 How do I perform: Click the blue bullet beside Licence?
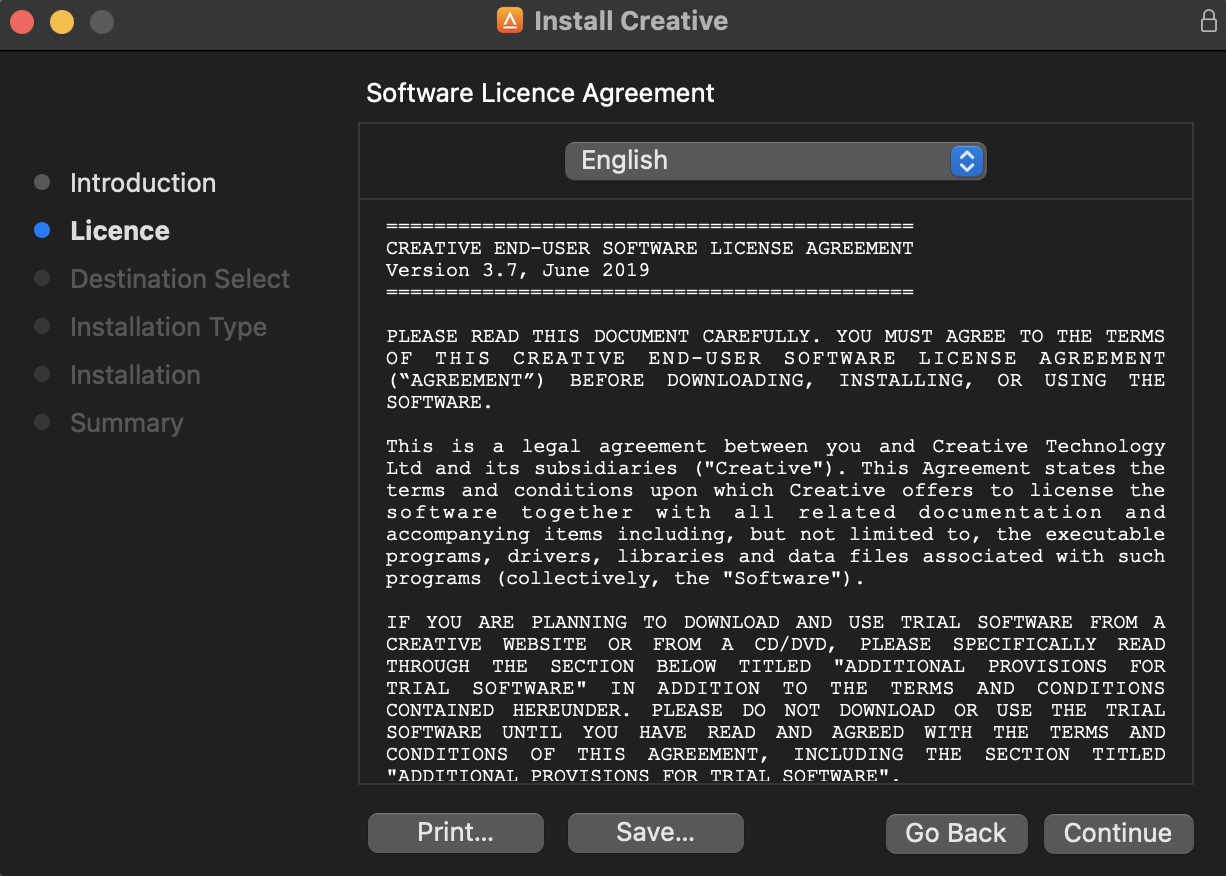coord(42,231)
